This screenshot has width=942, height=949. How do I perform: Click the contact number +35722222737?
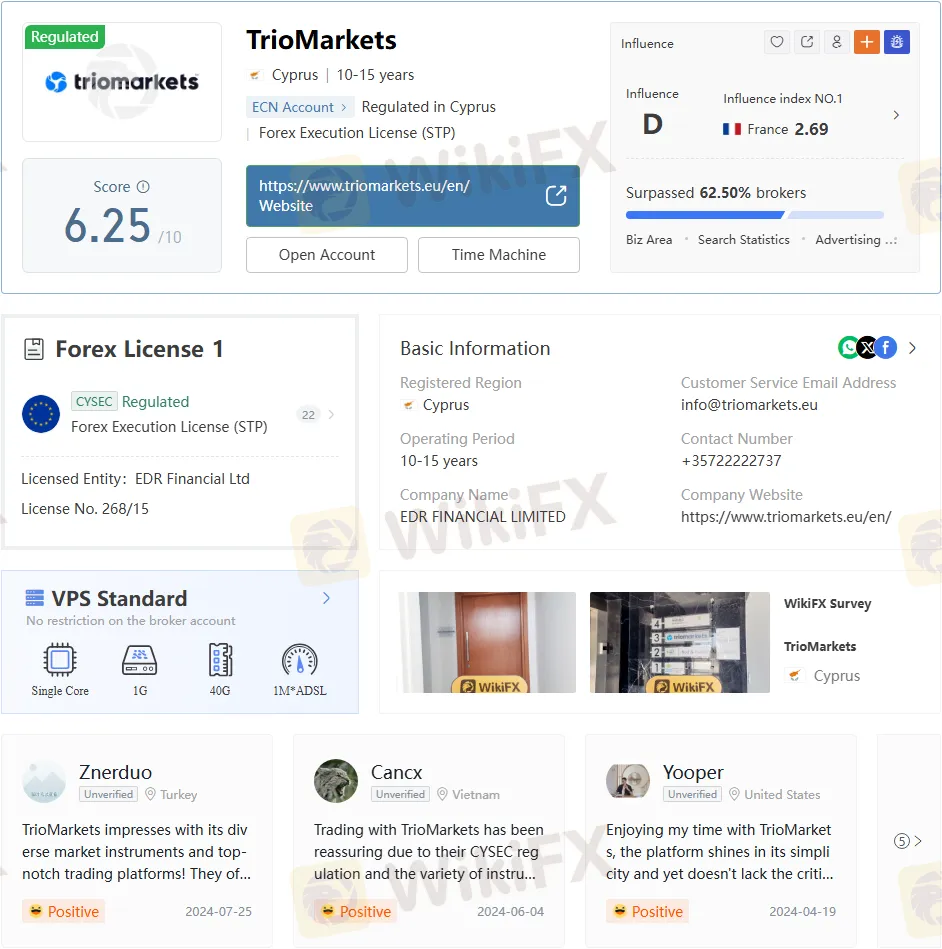click(731, 461)
